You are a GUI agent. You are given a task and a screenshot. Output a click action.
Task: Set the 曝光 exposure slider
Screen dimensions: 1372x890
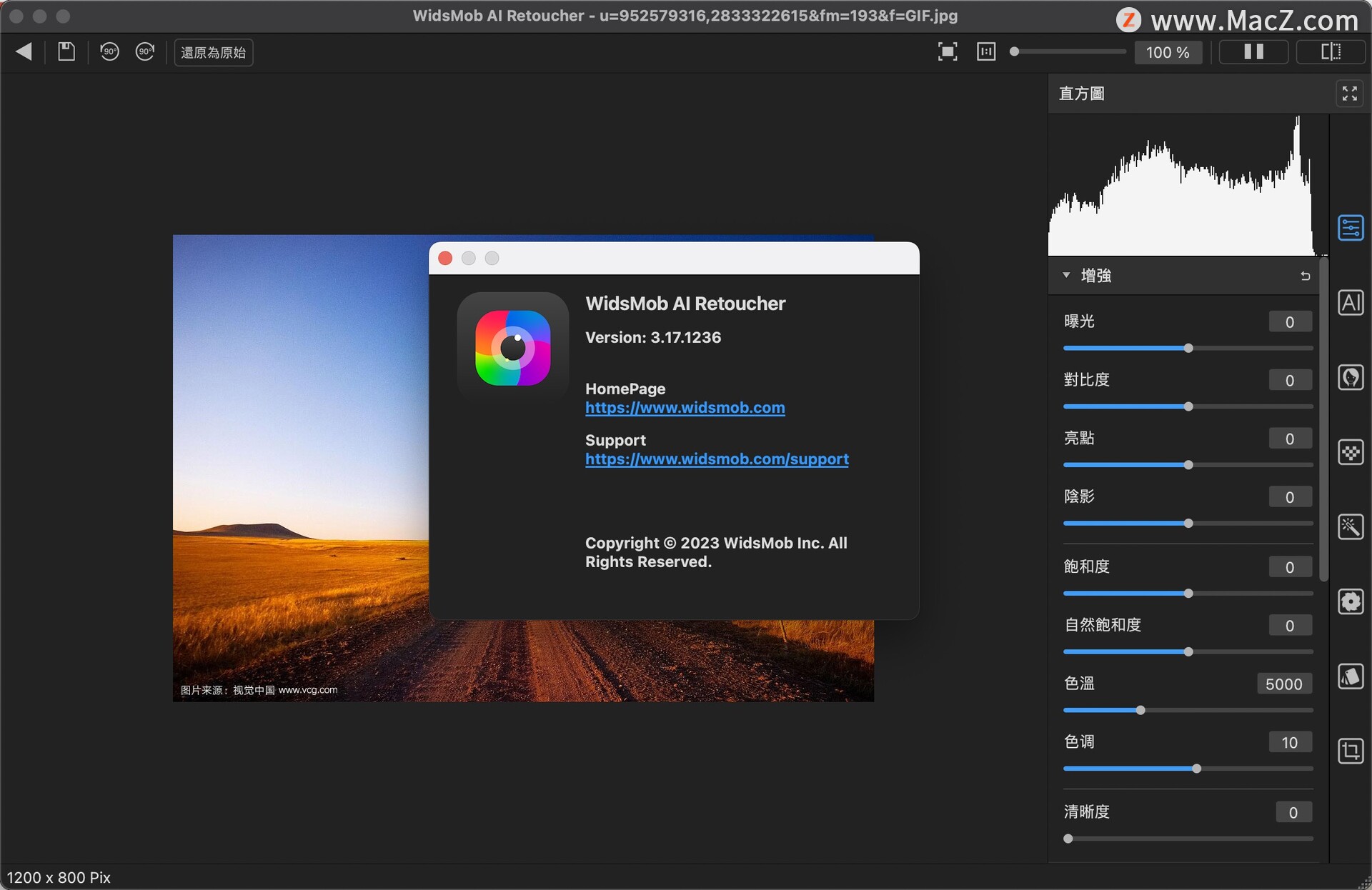point(1188,348)
